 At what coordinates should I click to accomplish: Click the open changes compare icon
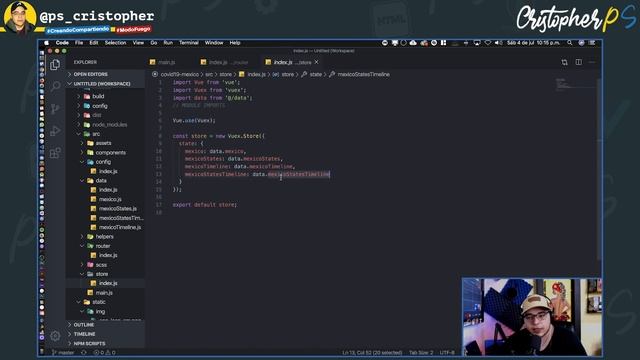[564, 62]
